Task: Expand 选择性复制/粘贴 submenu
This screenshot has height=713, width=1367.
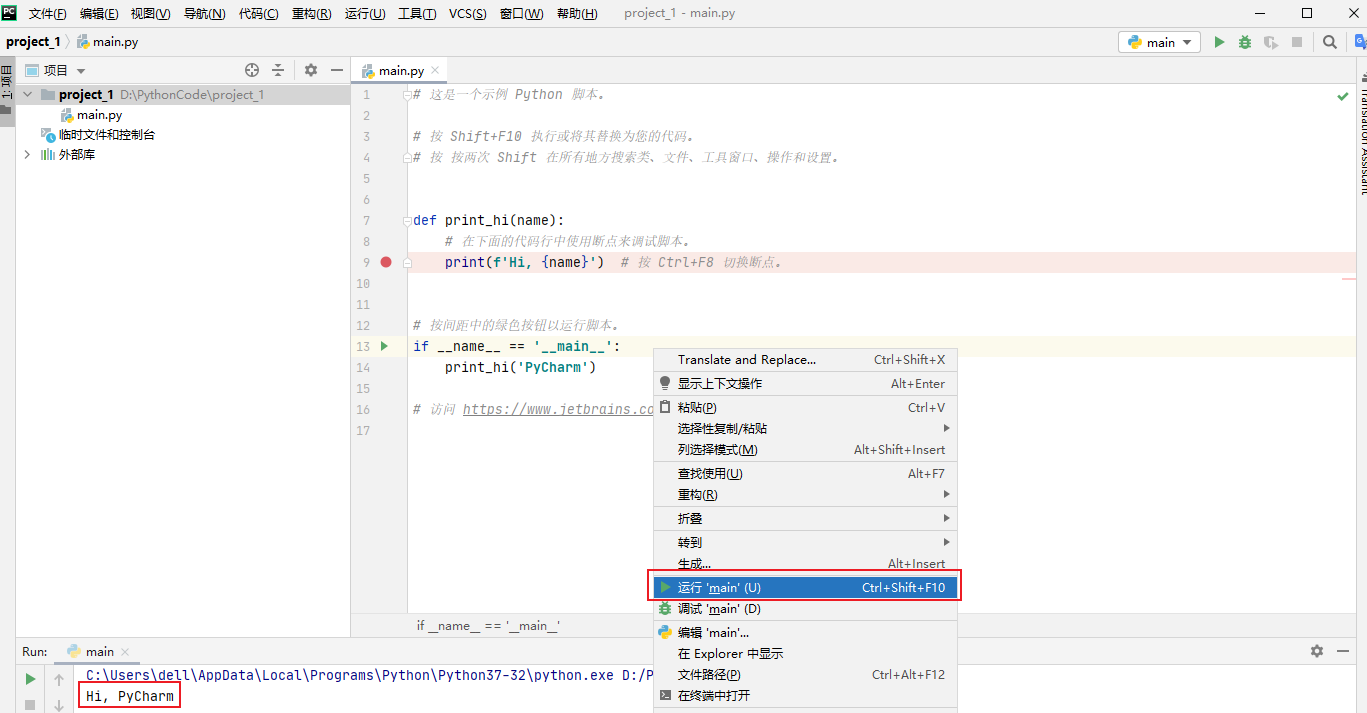Action: [x=805, y=428]
